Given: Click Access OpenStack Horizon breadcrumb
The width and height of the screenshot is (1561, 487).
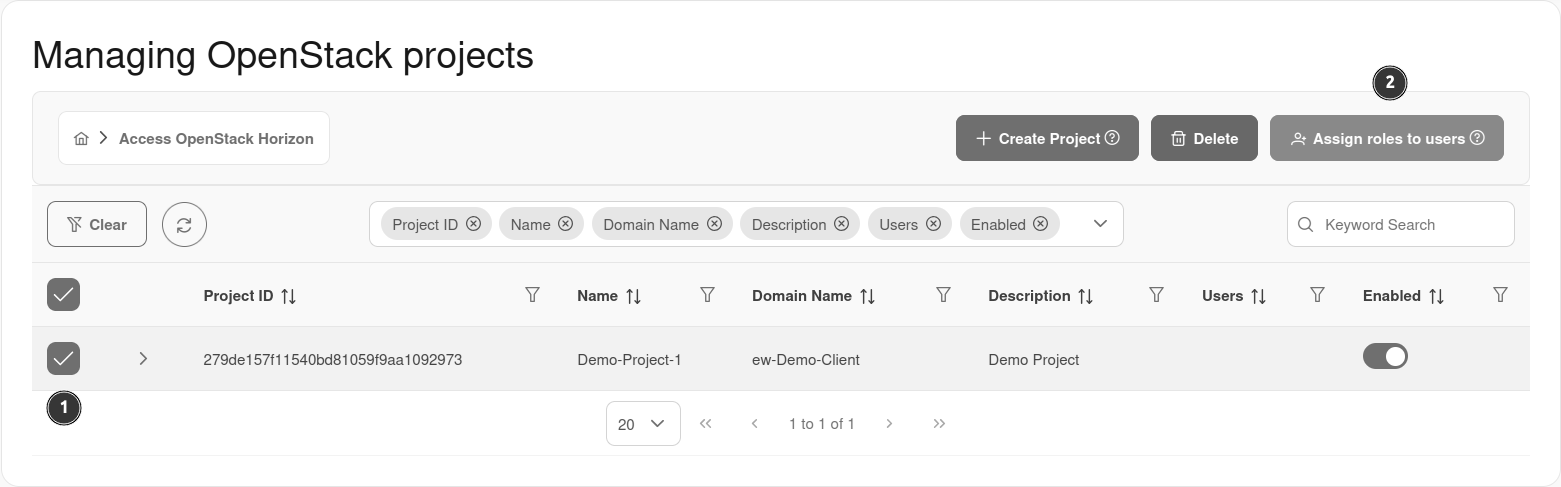Looking at the screenshot, I should [x=216, y=139].
